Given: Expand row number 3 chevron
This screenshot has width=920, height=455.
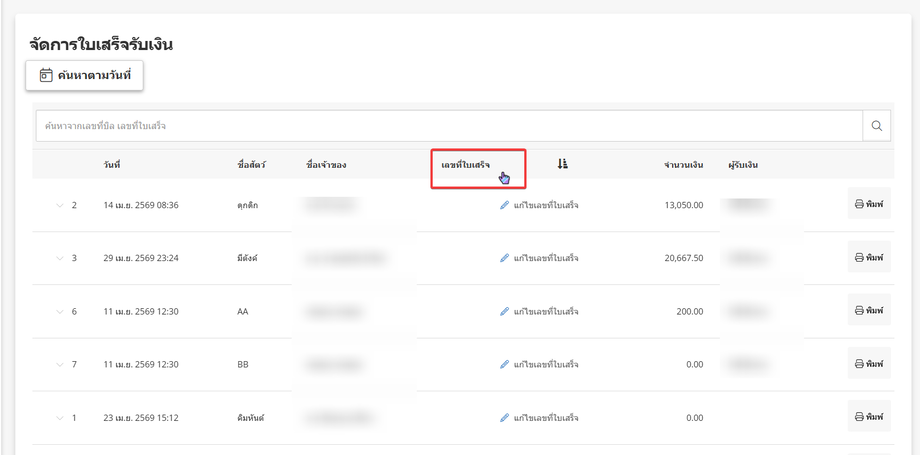Looking at the screenshot, I should click(59, 258).
